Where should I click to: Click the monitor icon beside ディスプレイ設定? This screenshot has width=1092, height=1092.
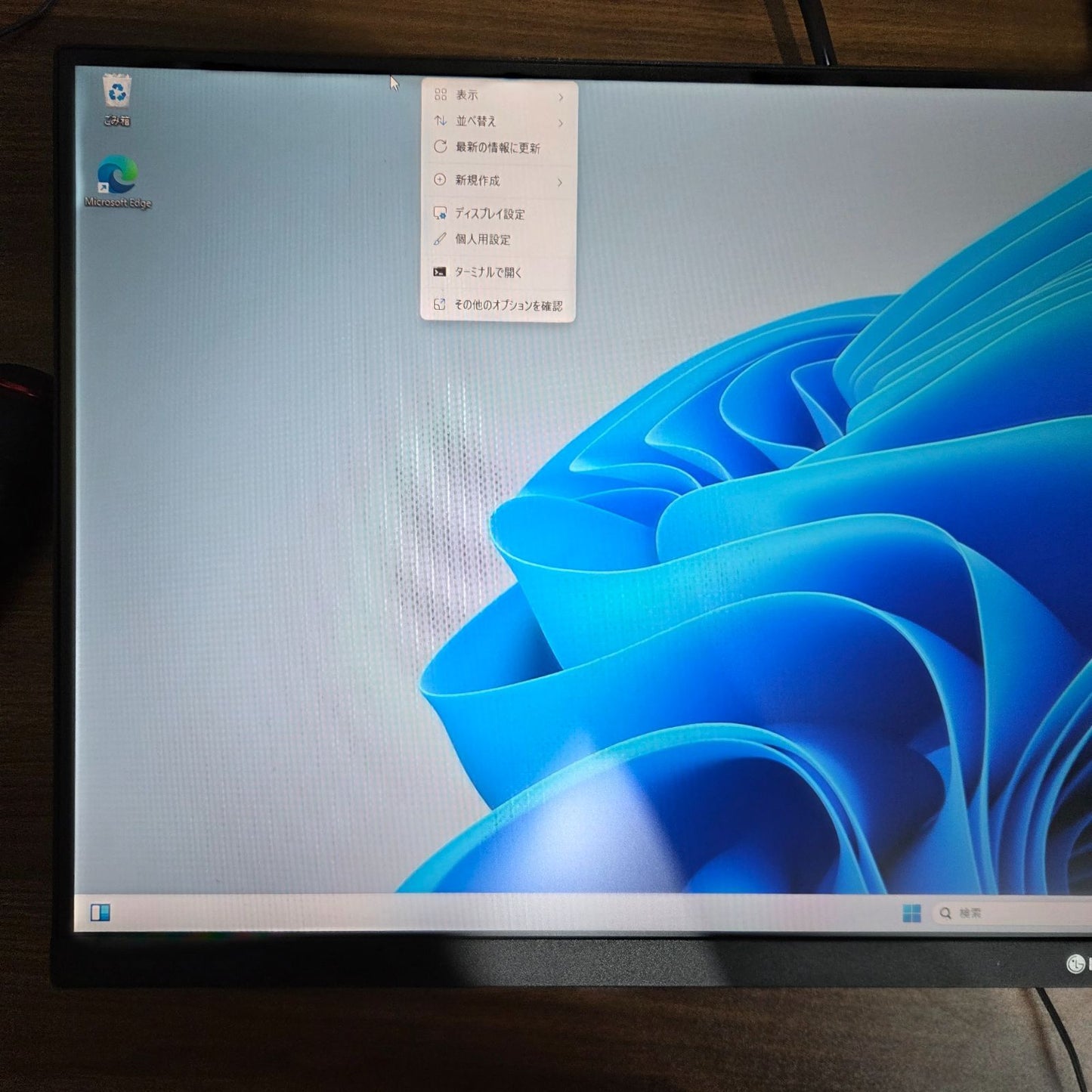click(440, 213)
